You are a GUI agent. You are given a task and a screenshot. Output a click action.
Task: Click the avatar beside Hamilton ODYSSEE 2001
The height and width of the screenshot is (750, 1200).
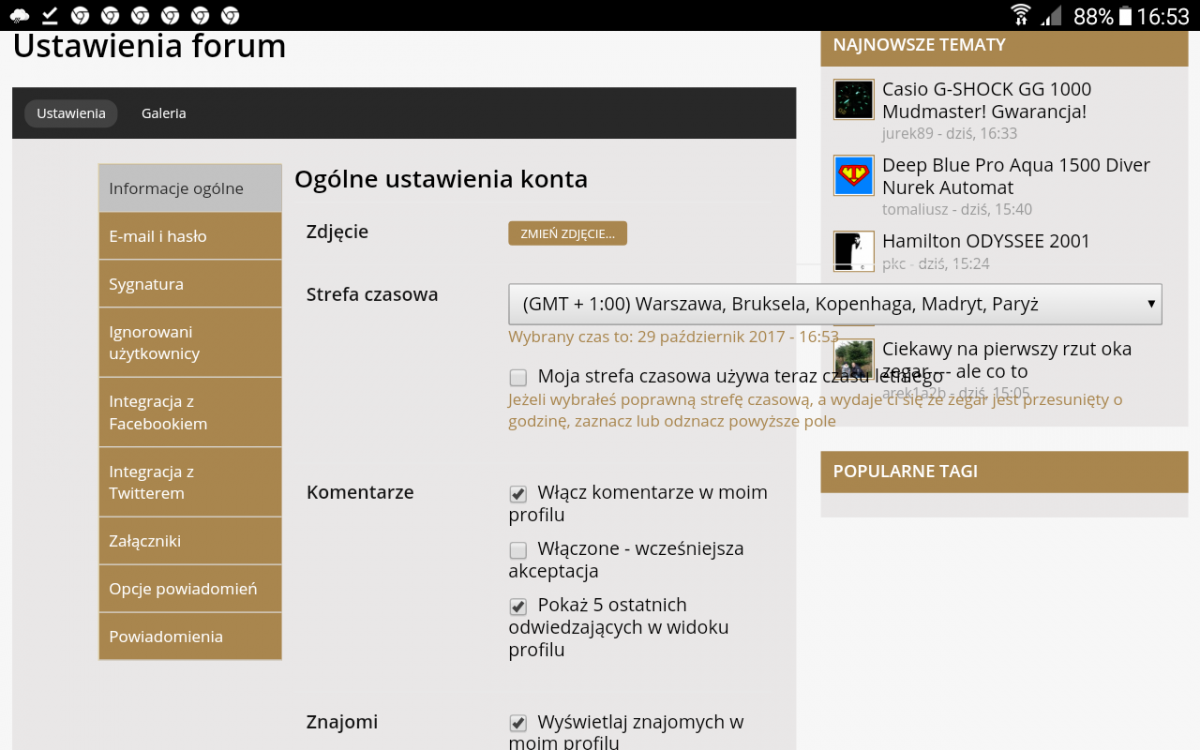tap(853, 252)
